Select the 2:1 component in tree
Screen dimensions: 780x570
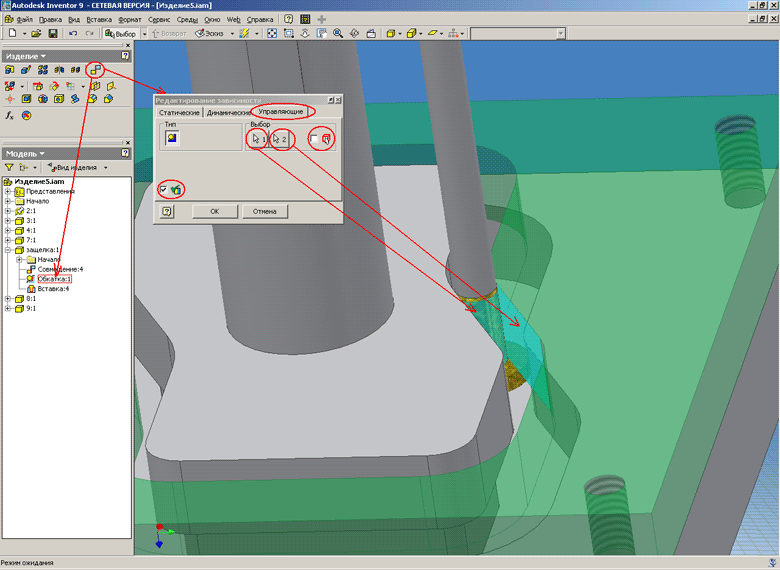[31, 211]
